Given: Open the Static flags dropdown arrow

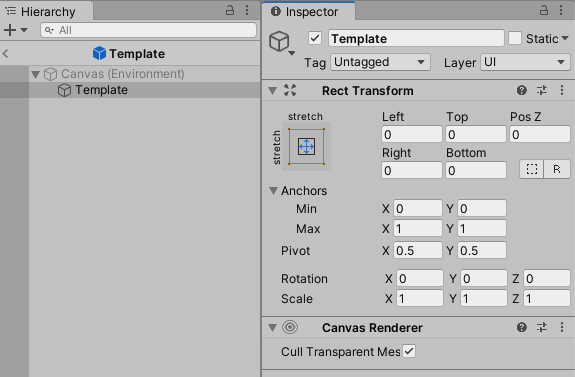Looking at the screenshot, I should click(565, 38).
